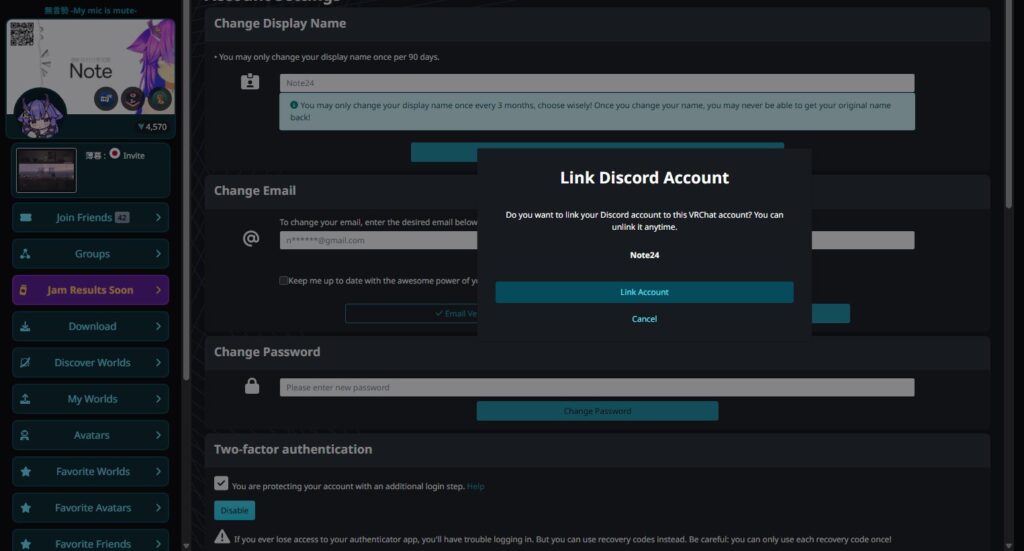Image resolution: width=1024 pixels, height=551 pixels.
Task: Open the Jam Results Soon menu item
Action: pyautogui.click(x=90, y=290)
